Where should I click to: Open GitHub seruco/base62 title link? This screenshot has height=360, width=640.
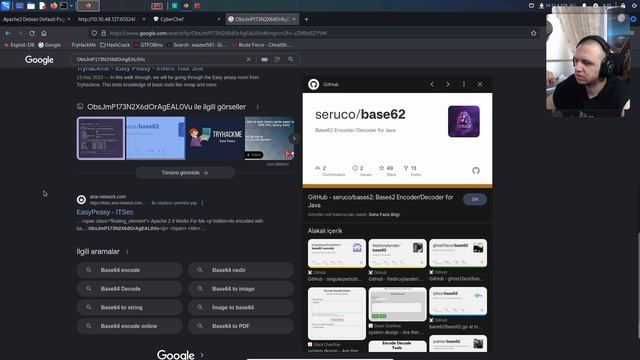380,201
